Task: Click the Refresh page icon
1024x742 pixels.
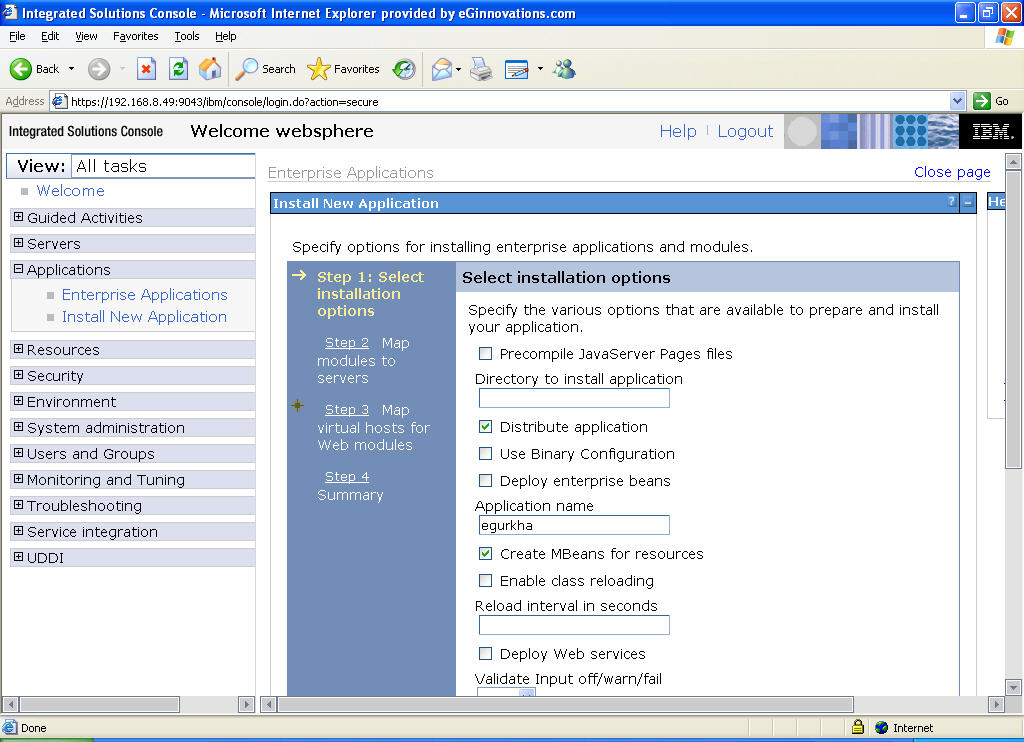Action: (178, 69)
